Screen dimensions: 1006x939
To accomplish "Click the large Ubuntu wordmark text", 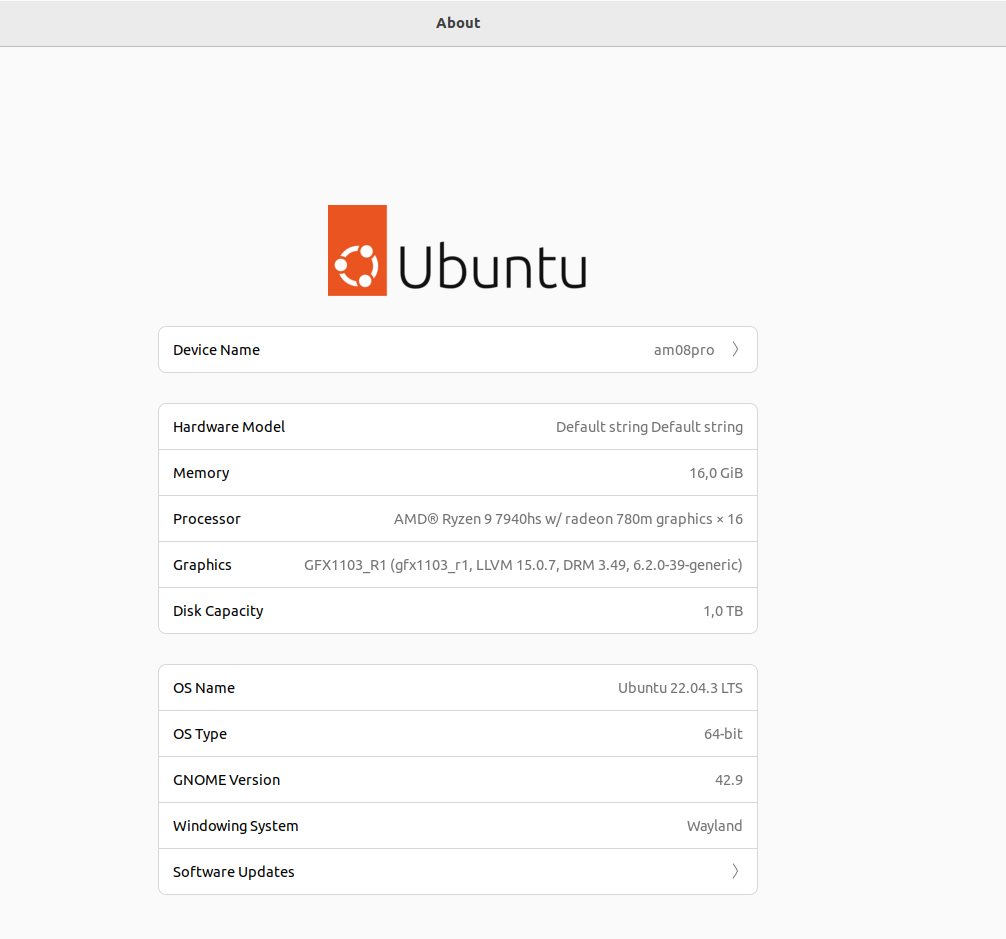I will pyautogui.click(x=493, y=266).
